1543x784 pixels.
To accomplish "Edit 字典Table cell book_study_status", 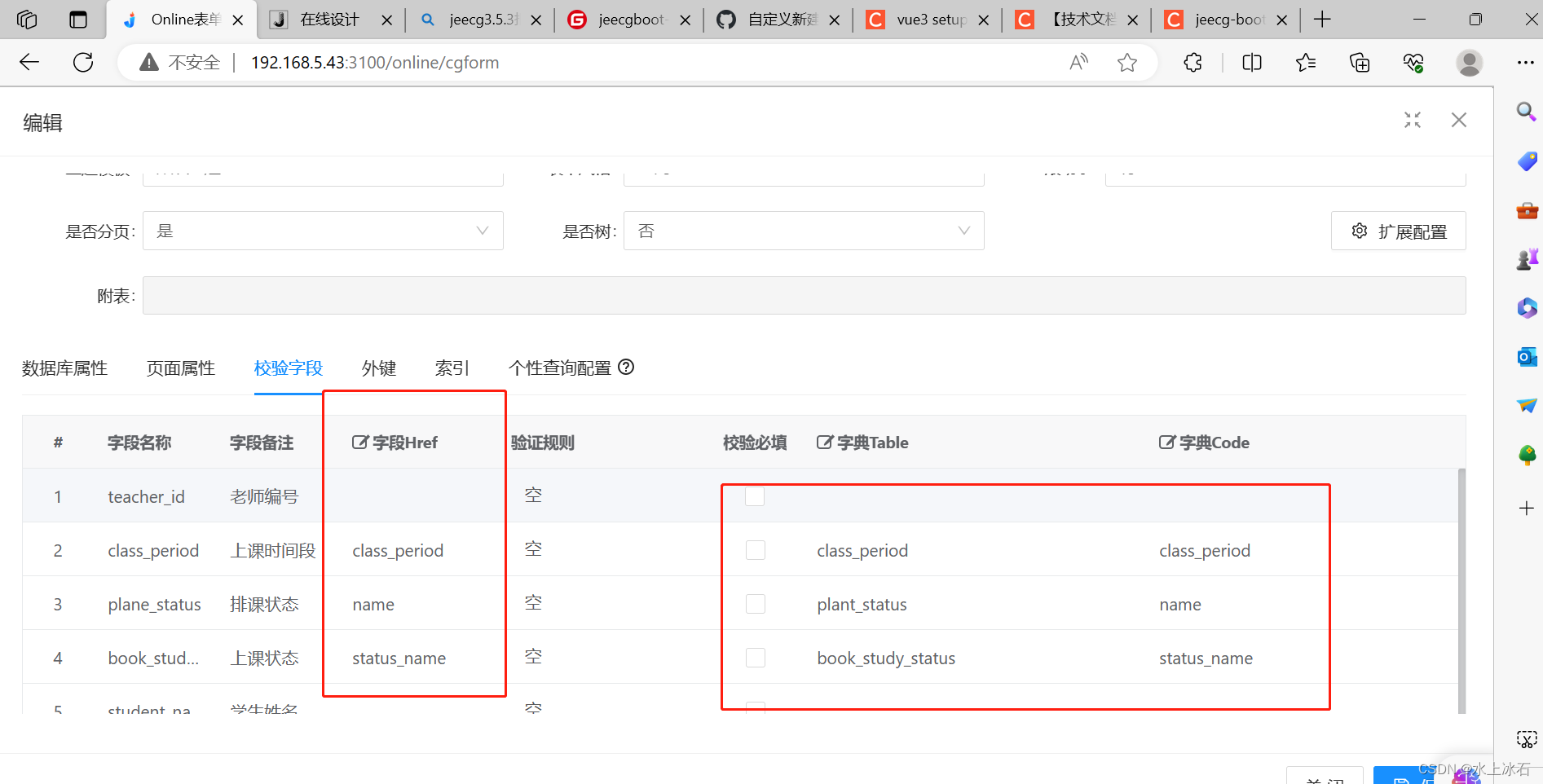I will [886, 658].
